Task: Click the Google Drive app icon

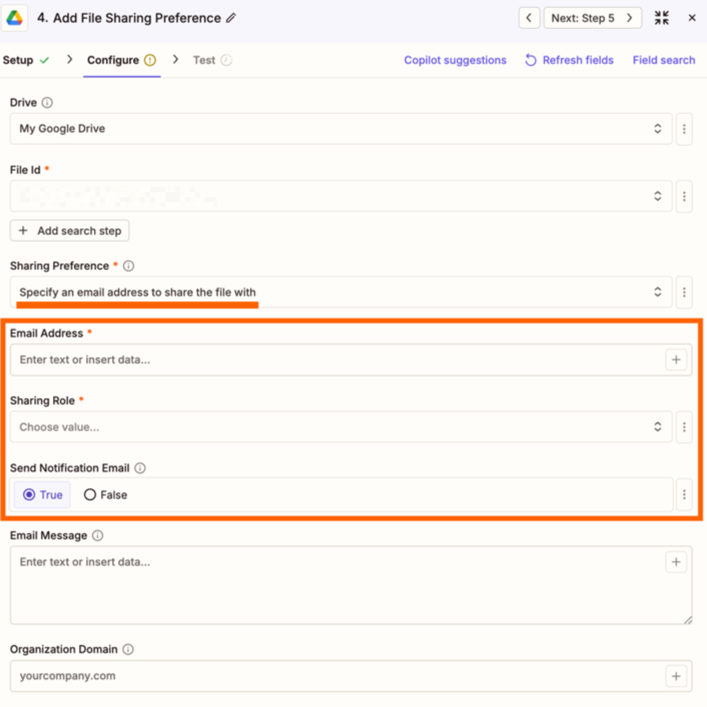Action: click(x=15, y=18)
